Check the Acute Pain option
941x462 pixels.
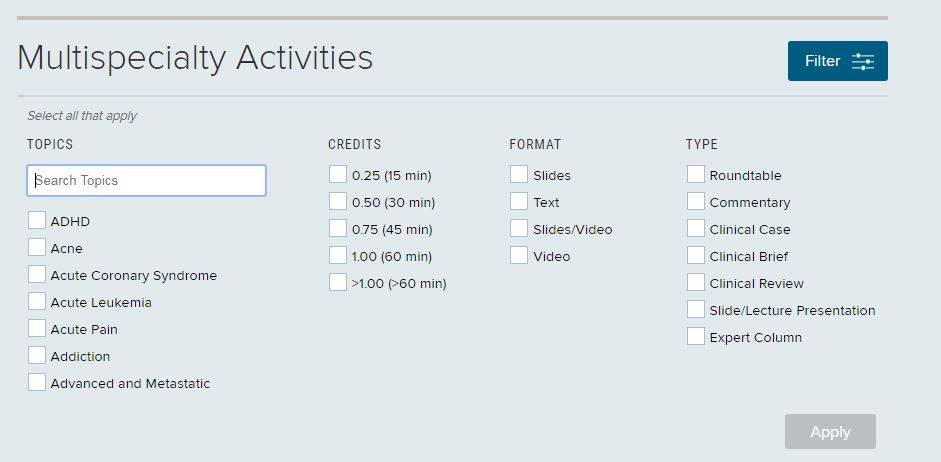[37, 328]
